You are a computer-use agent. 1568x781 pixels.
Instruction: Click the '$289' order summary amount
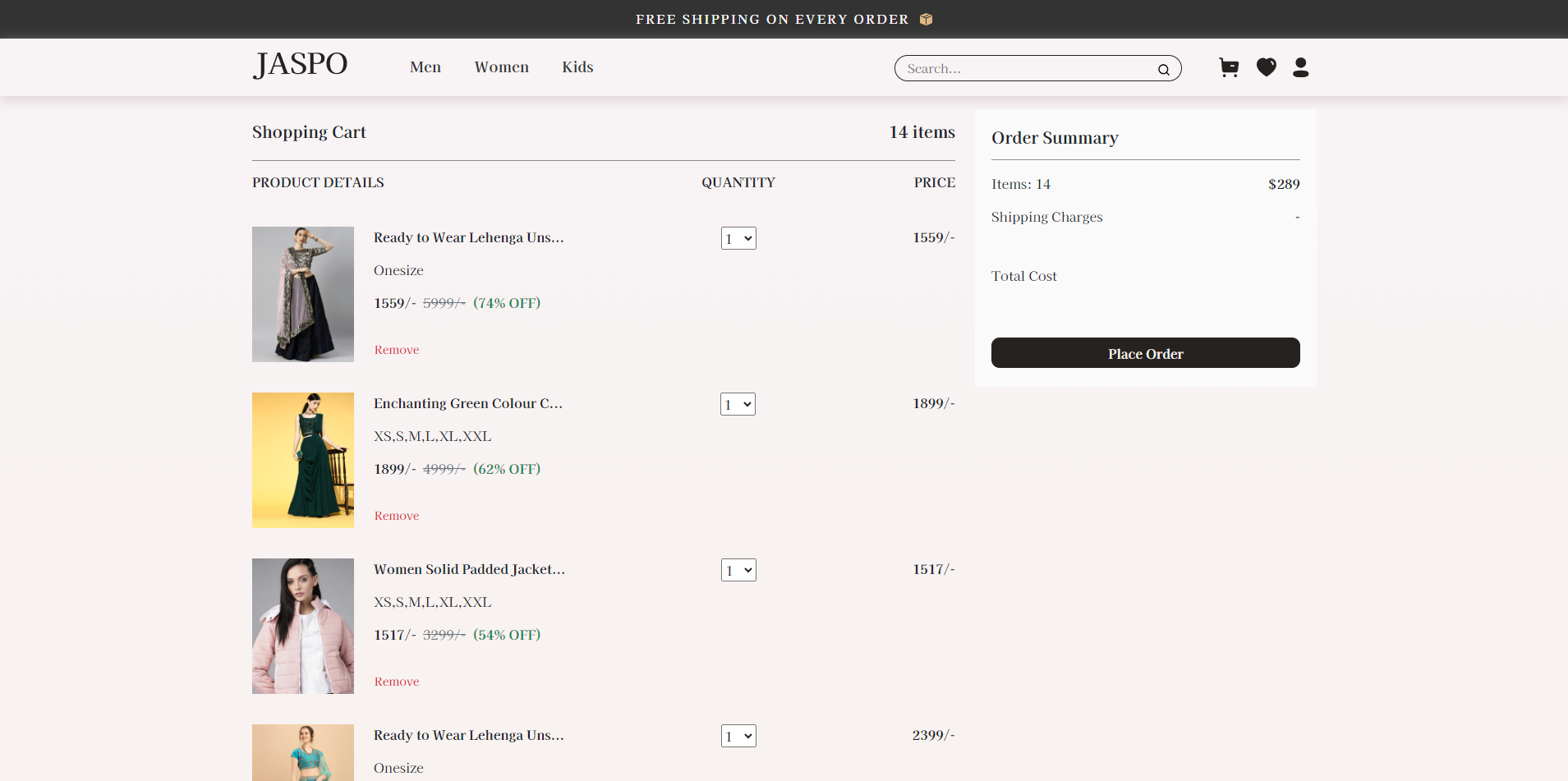1284,184
